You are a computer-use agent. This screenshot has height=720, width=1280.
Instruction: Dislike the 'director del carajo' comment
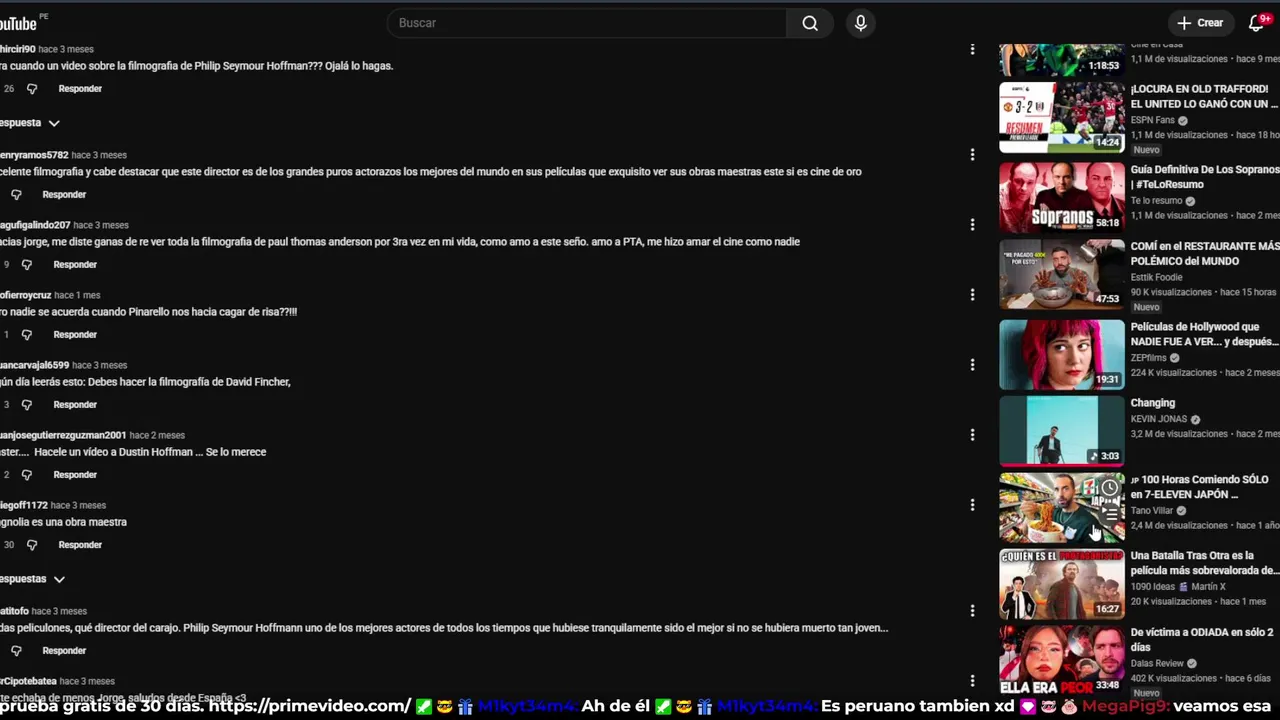pos(16,651)
